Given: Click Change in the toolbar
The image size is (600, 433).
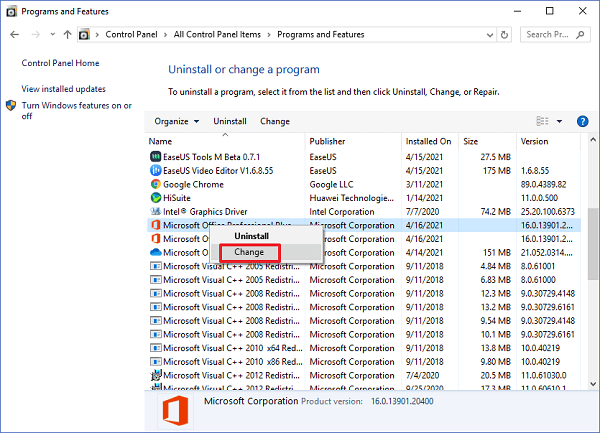Looking at the screenshot, I should point(275,121).
